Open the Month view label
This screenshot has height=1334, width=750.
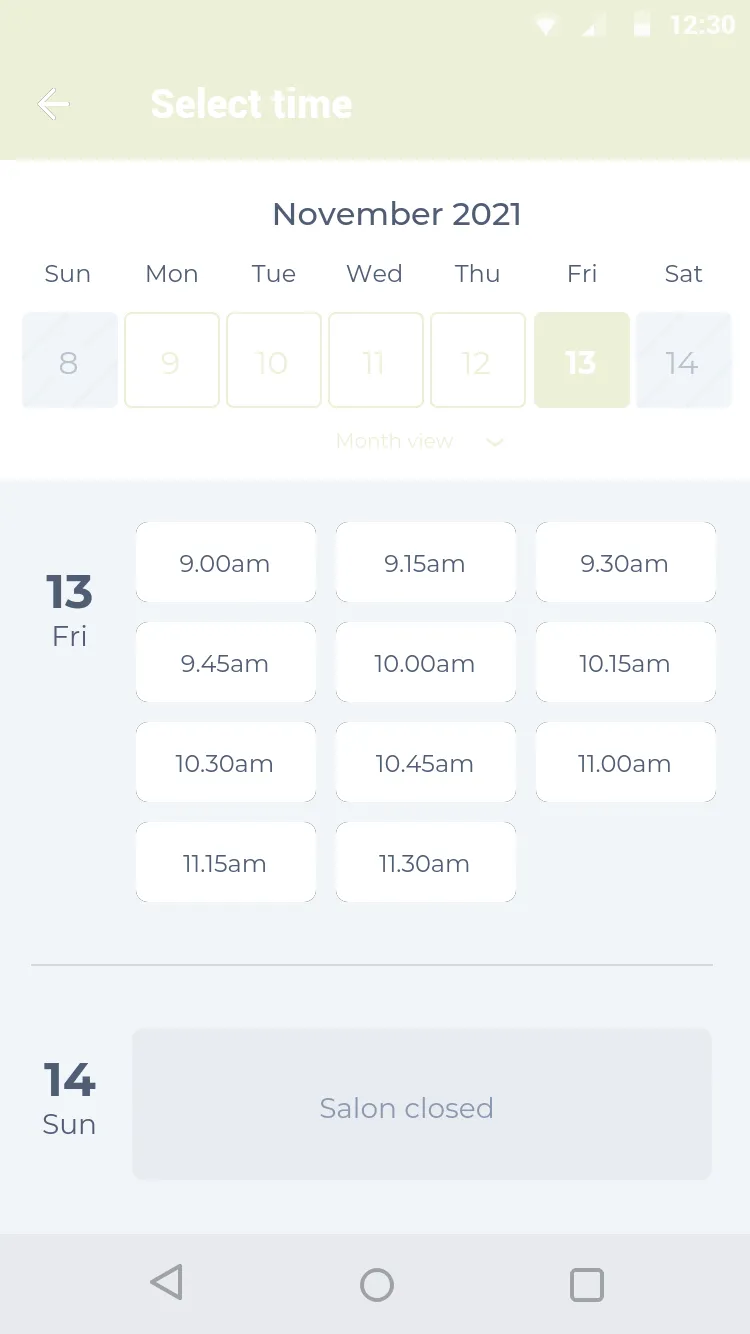pyautogui.click(x=394, y=441)
